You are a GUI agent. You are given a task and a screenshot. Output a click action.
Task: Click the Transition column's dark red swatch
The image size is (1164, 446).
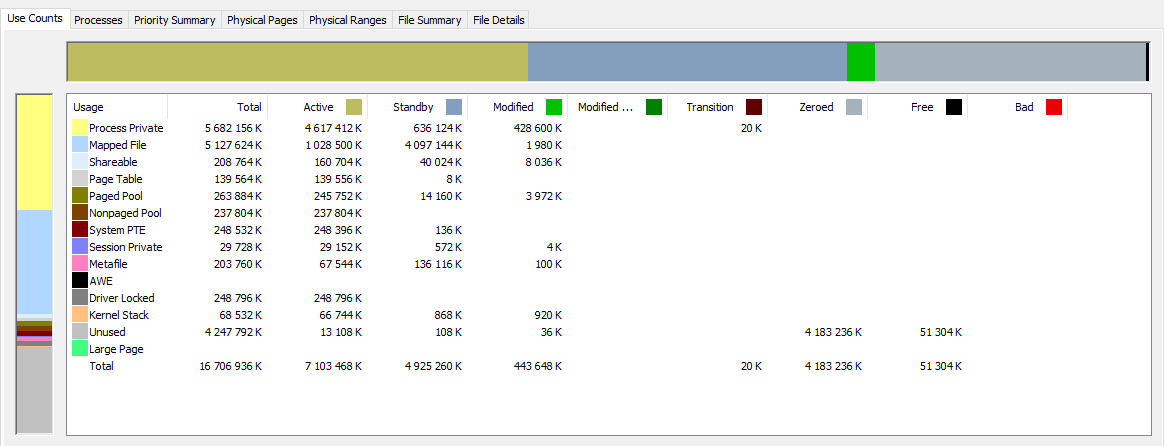coord(754,107)
